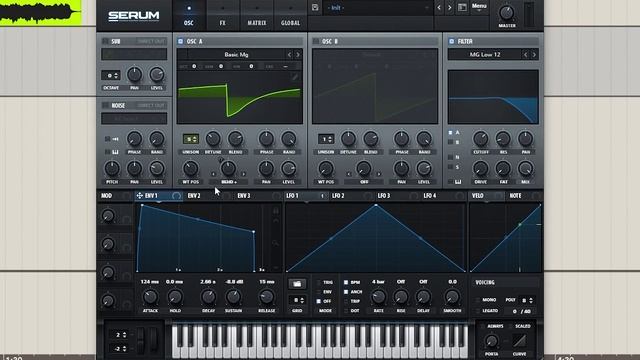The height and width of the screenshot is (360, 640).
Task: Enable LFO TRIG mode
Action: coord(319,282)
